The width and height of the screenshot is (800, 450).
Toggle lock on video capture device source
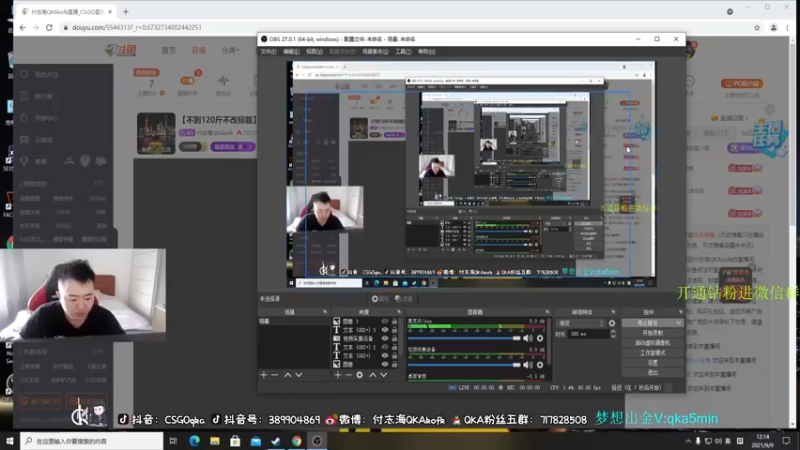point(394,338)
